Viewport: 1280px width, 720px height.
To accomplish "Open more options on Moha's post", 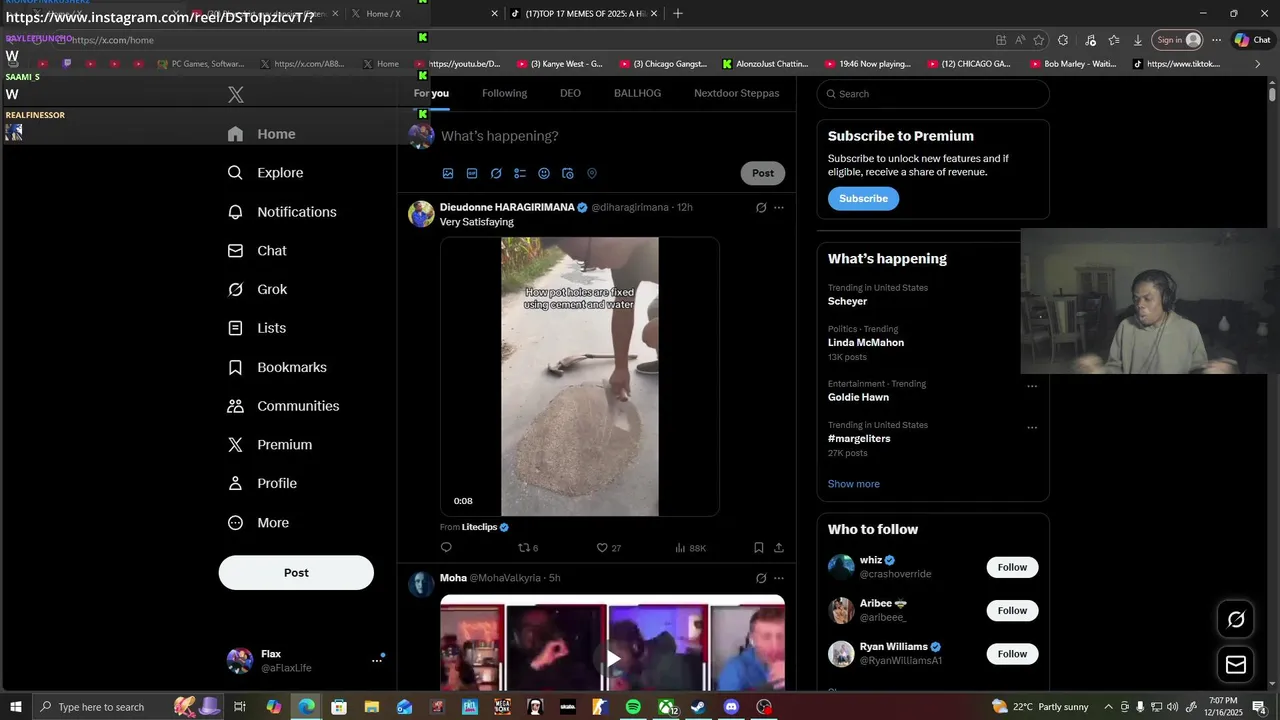I will click(x=779, y=578).
